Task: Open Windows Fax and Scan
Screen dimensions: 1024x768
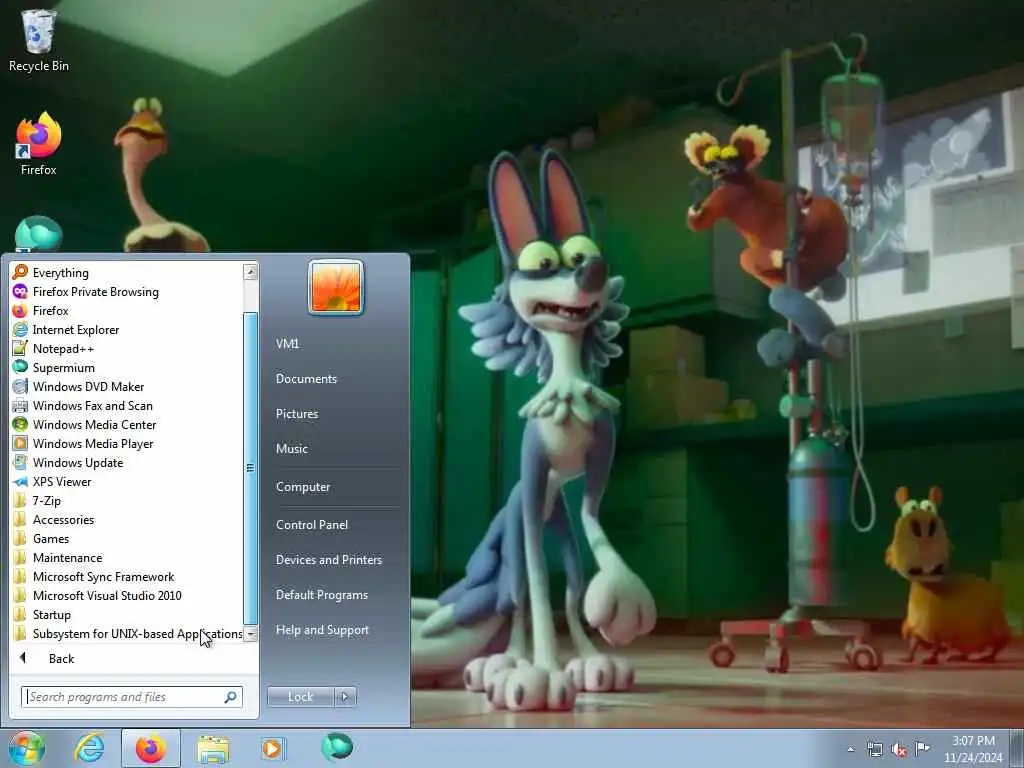Action: click(92, 406)
